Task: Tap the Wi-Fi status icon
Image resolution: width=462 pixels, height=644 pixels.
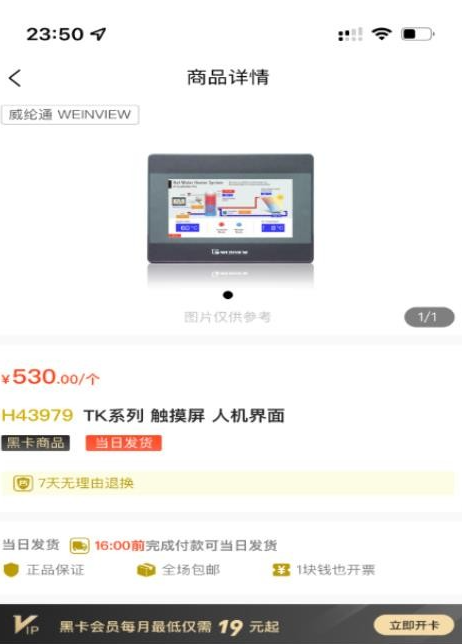Action: [382, 34]
